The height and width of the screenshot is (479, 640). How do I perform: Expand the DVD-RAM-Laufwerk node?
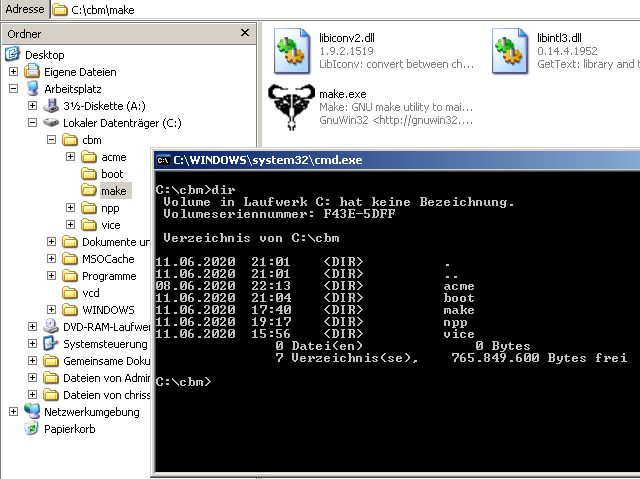32,327
